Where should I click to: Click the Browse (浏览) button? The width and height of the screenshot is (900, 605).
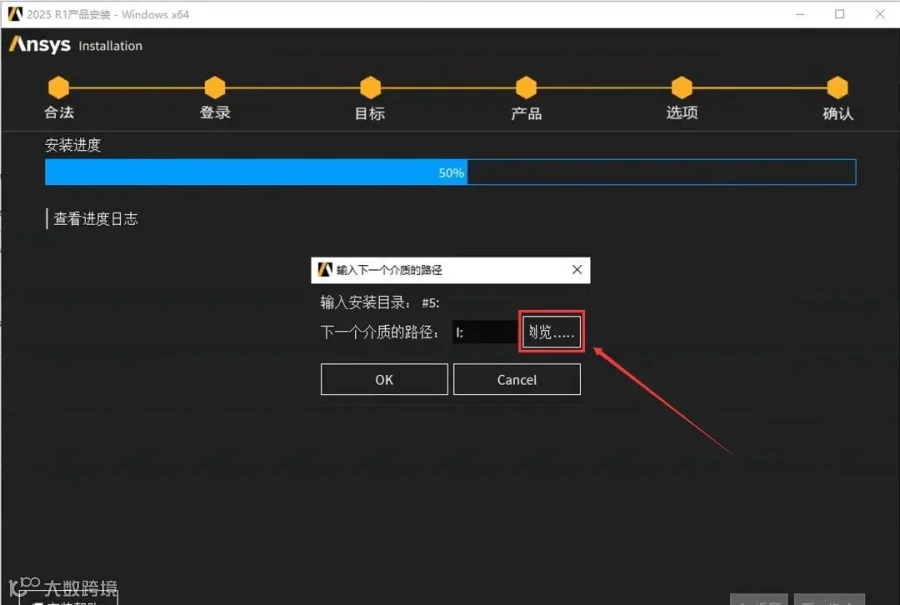coord(551,332)
